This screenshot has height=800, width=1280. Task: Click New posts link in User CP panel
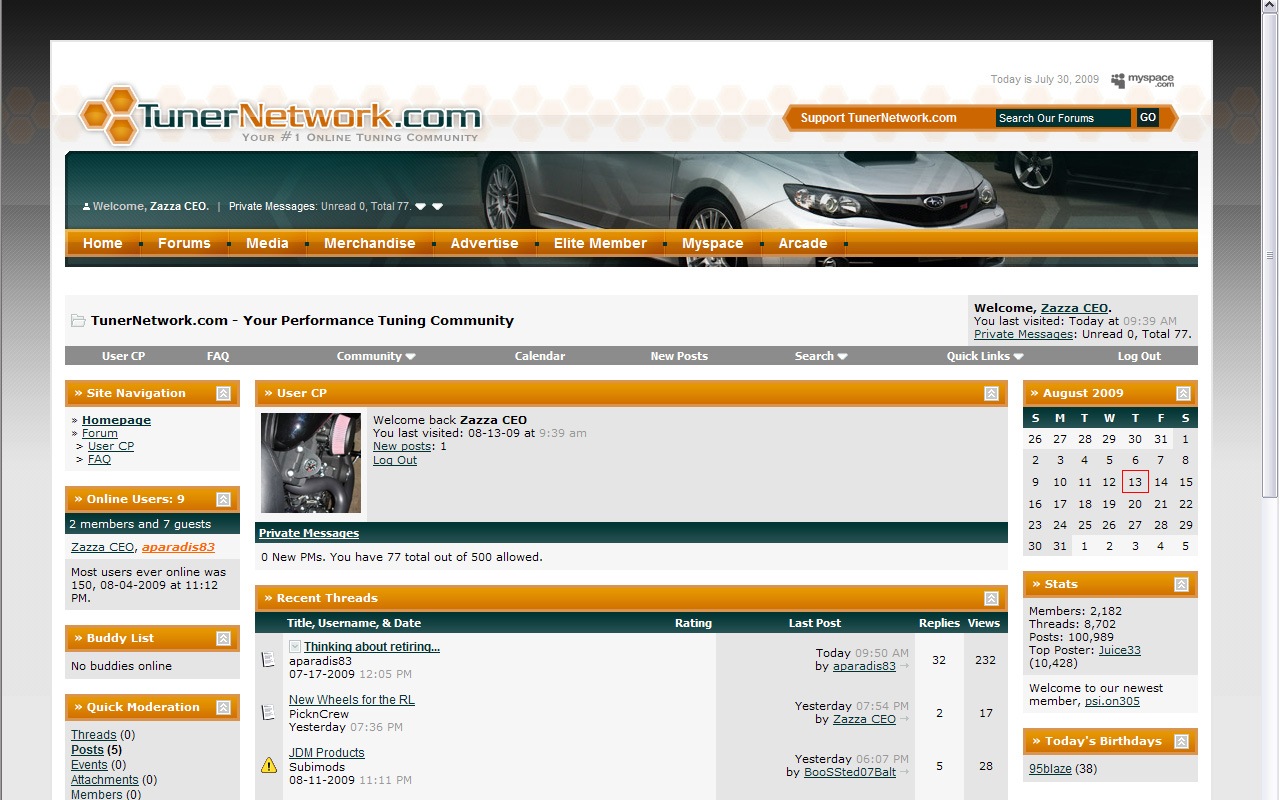click(x=403, y=446)
